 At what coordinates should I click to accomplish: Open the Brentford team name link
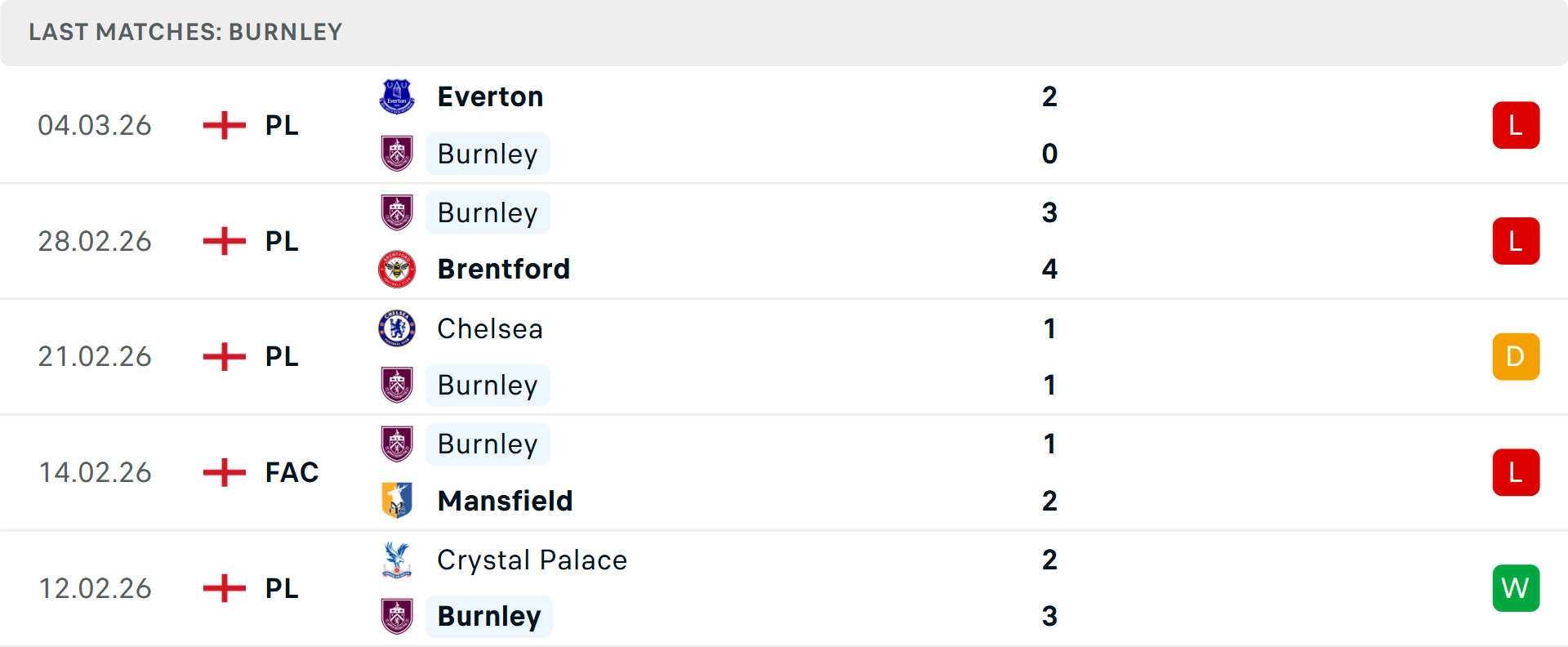click(x=503, y=269)
